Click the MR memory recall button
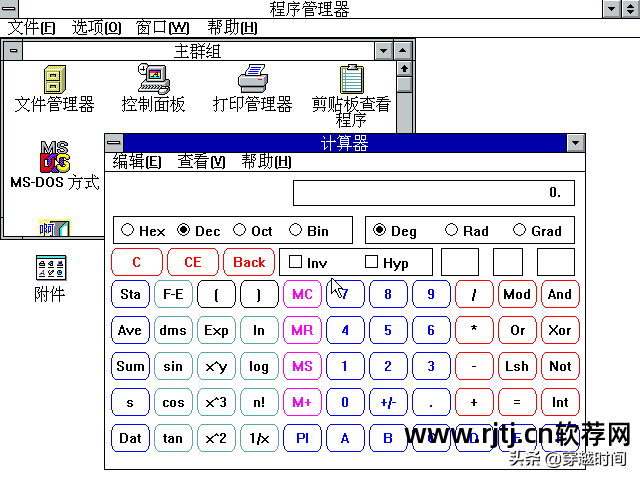Image resolution: width=640 pixels, height=480 pixels. click(302, 330)
